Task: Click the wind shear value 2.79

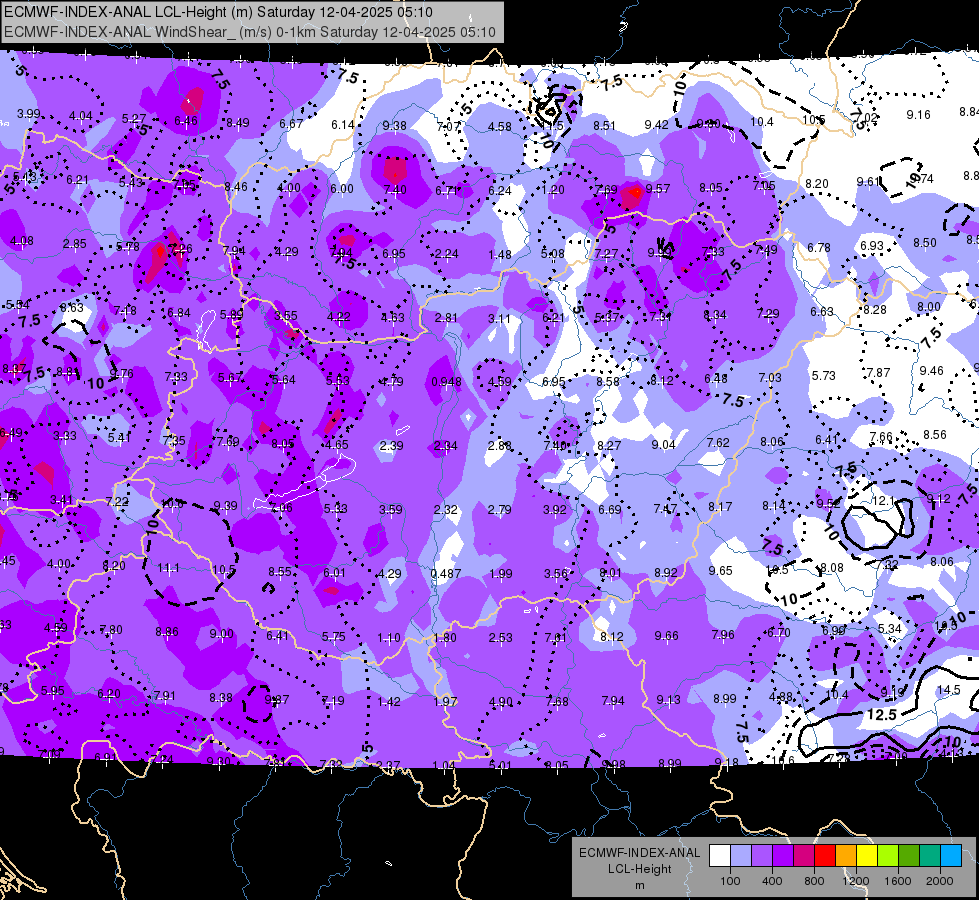Action: pos(499,510)
